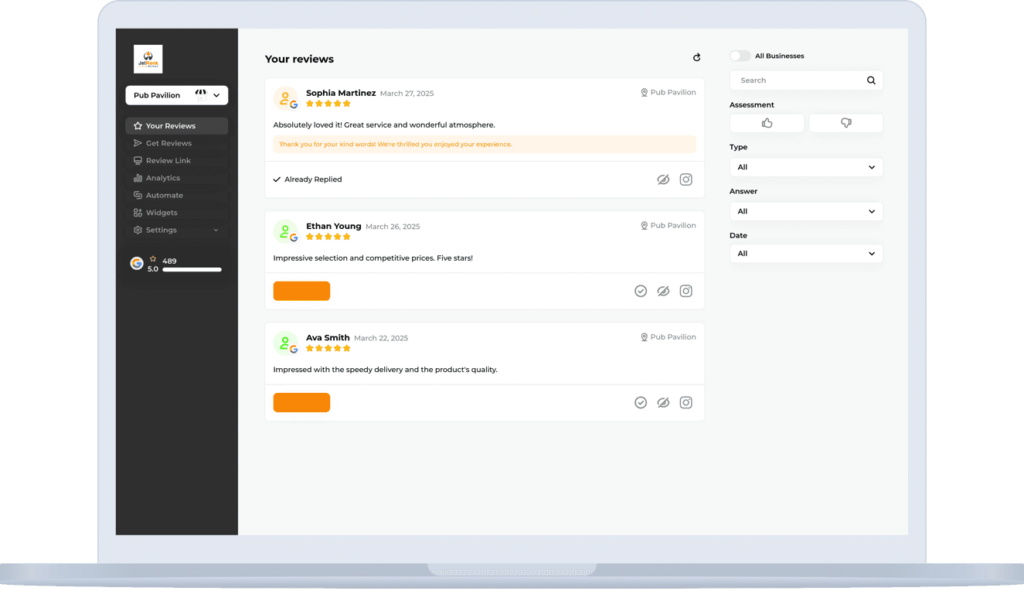Image resolution: width=1024 pixels, height=594 pixels.
Task: Click the paper-plane icon beside Get Reviews
Action: pyautogui.click(x=138, y=143)
